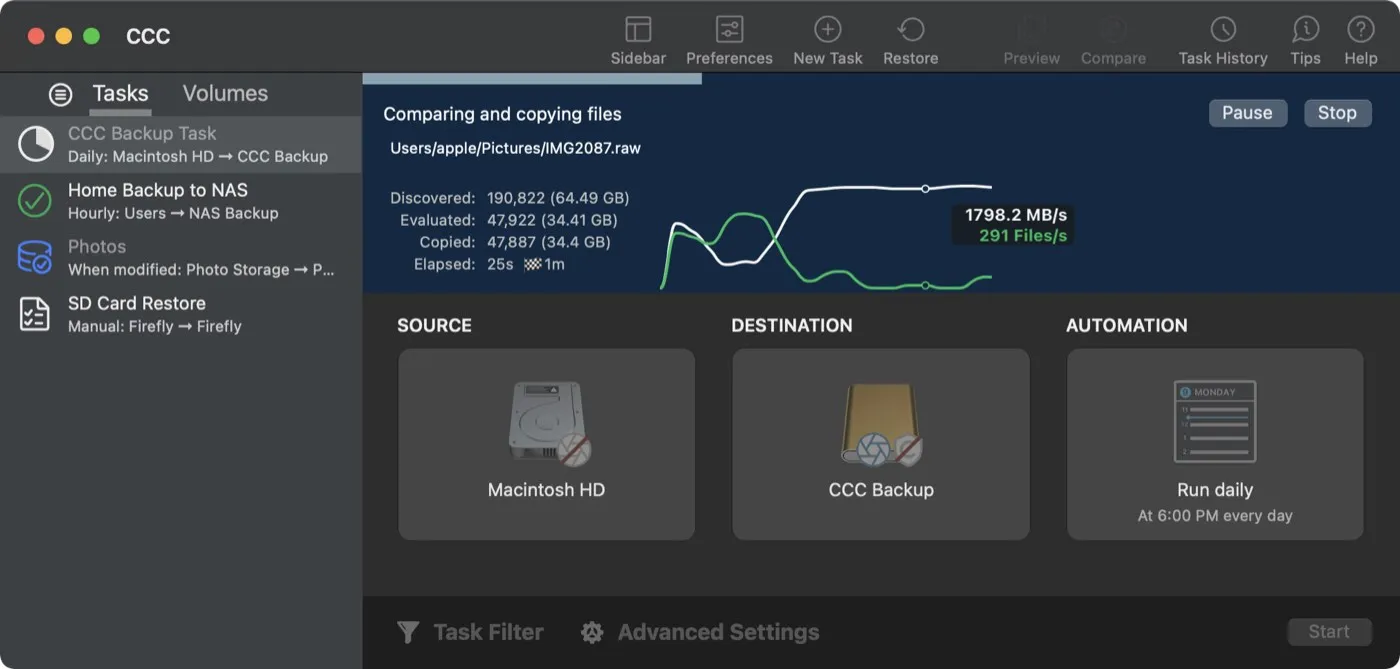This screenshot has width=1400, height=669.
Task: Select the SD Card Restore task
Action: coord(180,314)
